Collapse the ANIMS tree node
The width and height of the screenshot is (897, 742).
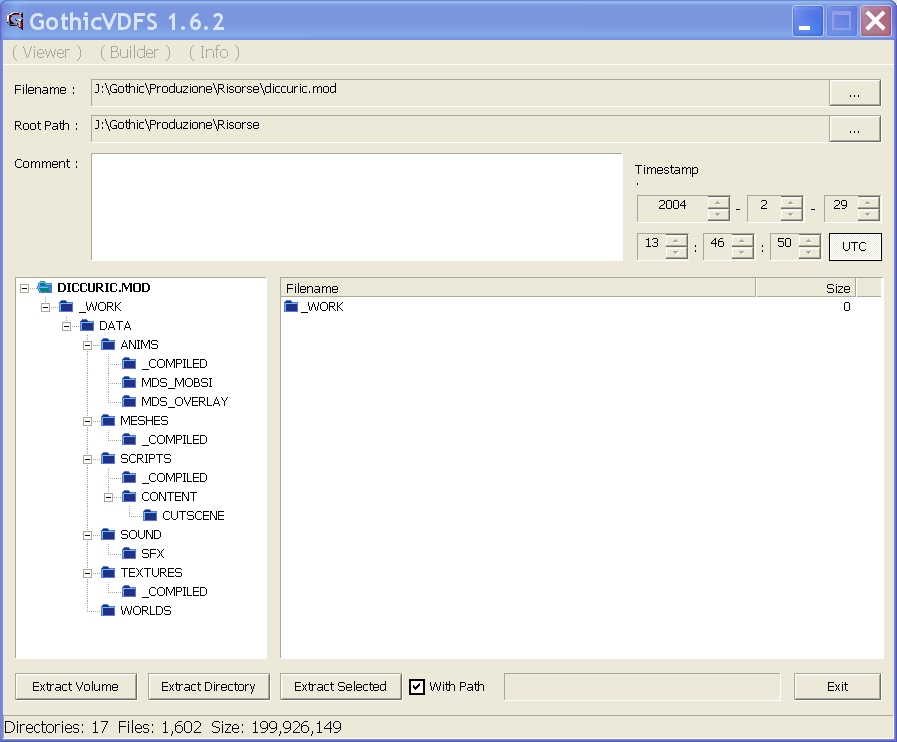[x=88, y=345]
